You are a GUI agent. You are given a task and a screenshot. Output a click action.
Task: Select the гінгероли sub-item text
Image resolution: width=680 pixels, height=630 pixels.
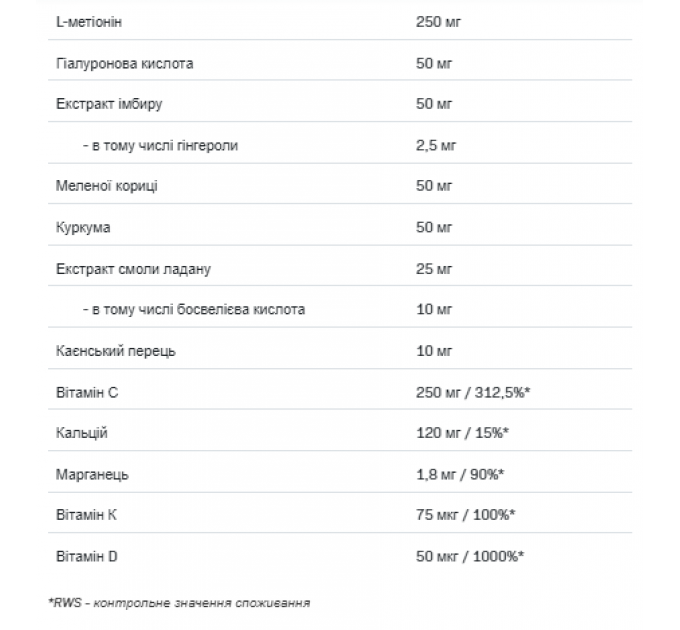click(x=160, y=145)
